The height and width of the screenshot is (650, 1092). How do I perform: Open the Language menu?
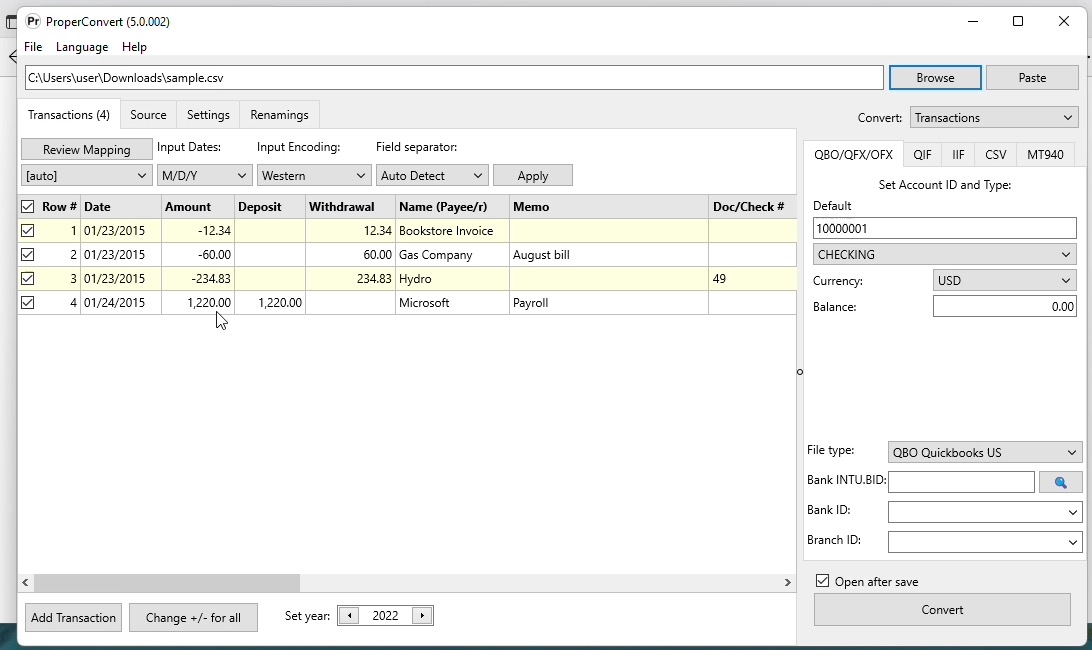81,47
